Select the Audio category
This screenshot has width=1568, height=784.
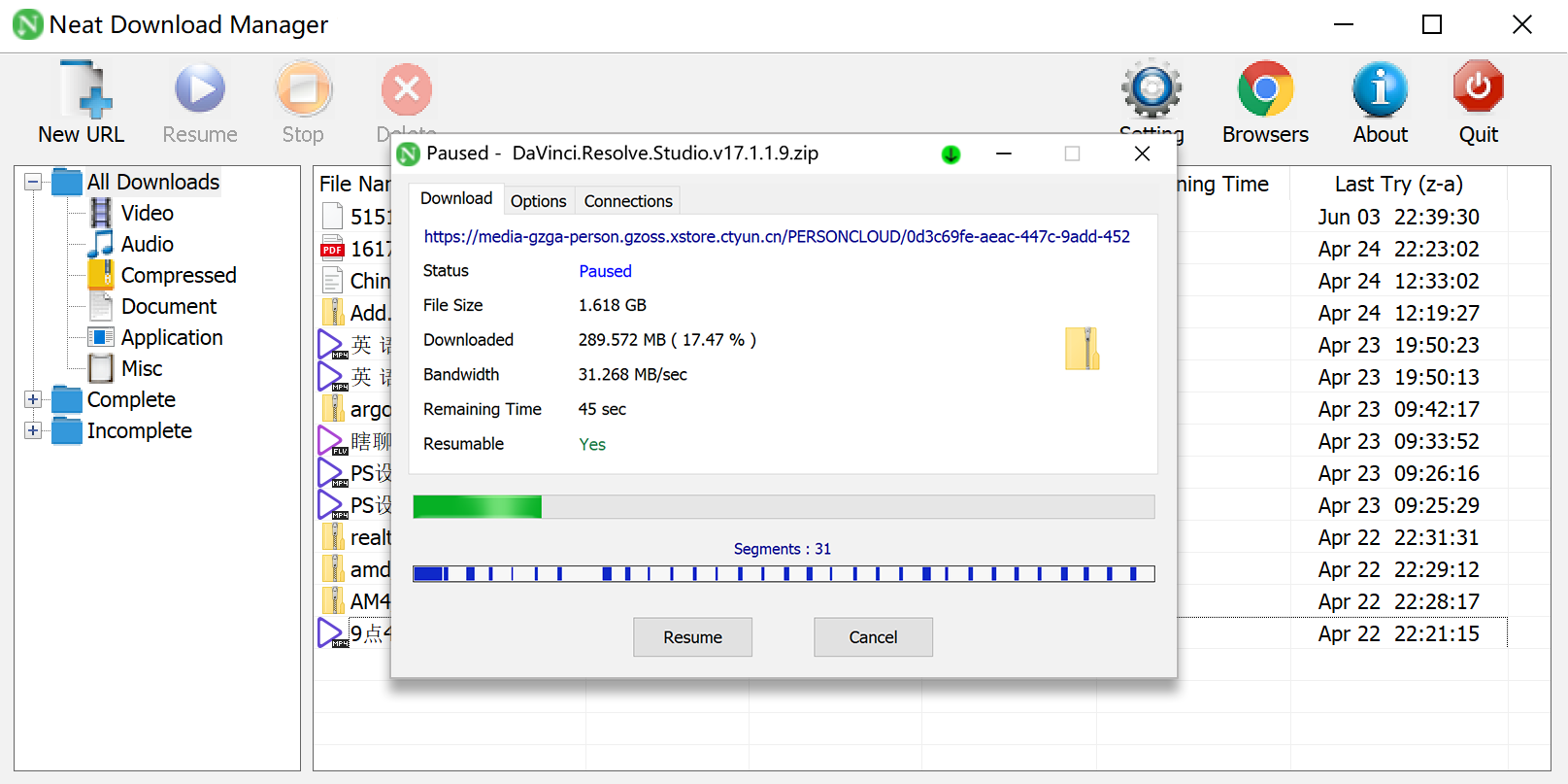click(148, 244)
